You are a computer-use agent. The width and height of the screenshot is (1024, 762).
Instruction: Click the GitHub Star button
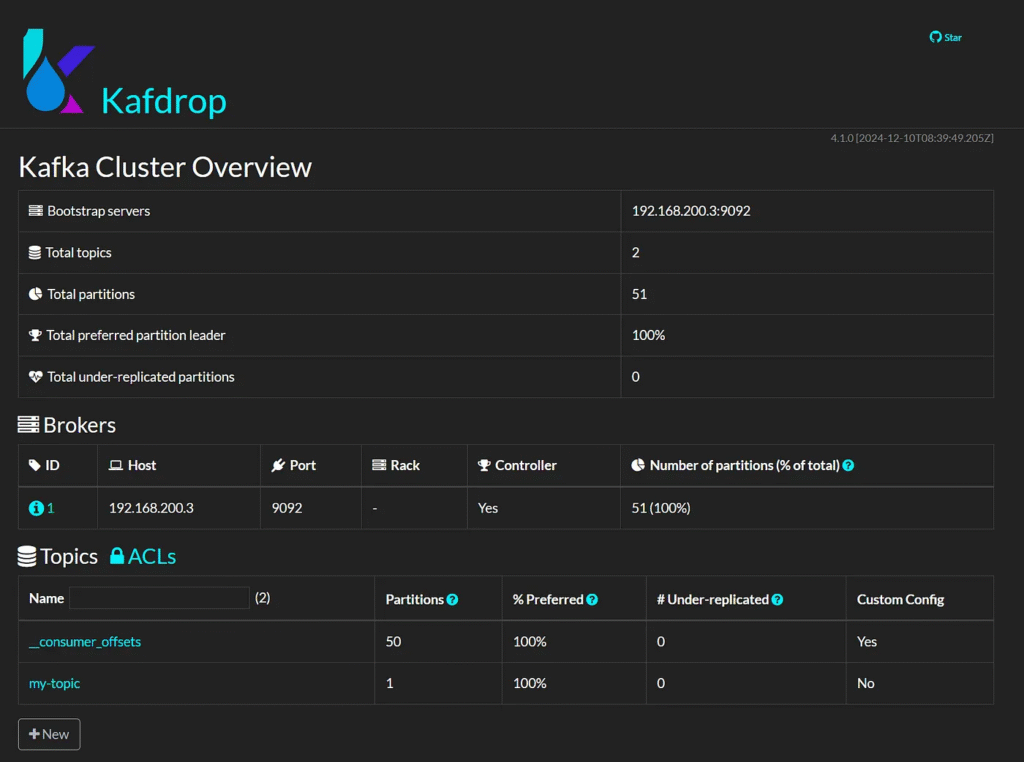945,37
